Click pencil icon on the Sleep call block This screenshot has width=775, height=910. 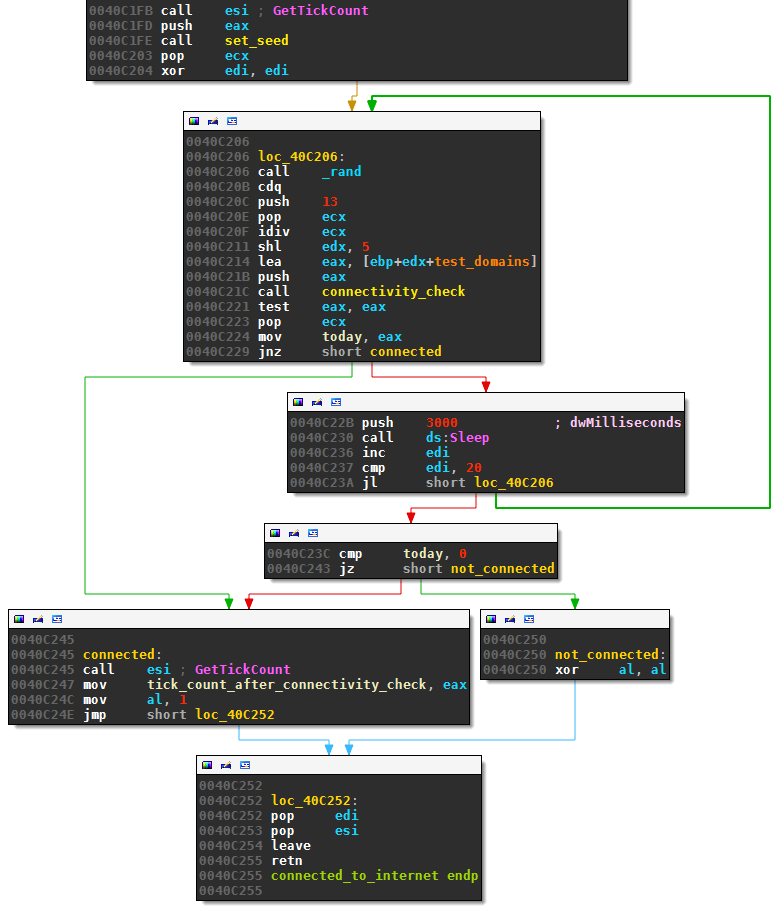point(317,402)
